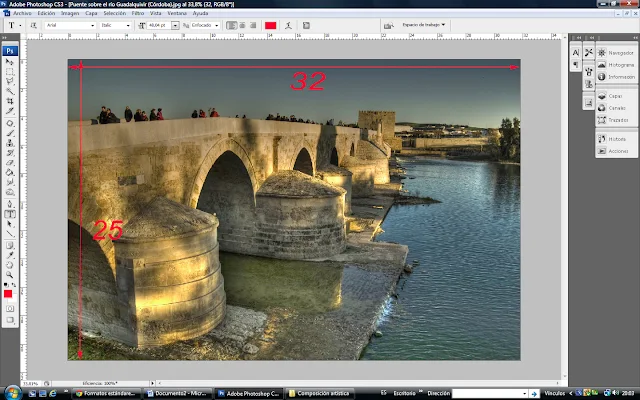Select the Line shape tool
Image resolution: width=640 pixels, height=400 pixels.
[x=10, y=233]
